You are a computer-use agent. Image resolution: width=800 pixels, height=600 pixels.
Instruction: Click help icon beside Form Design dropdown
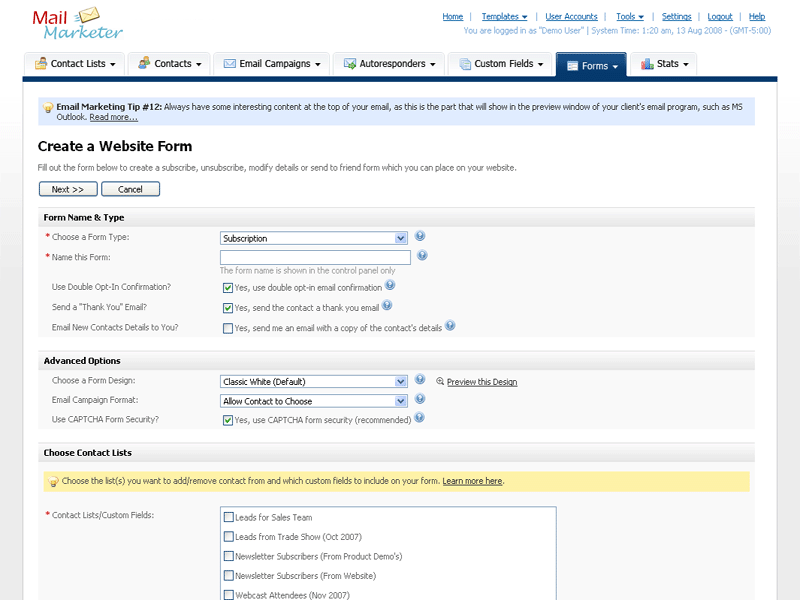(x=420, y=380)
